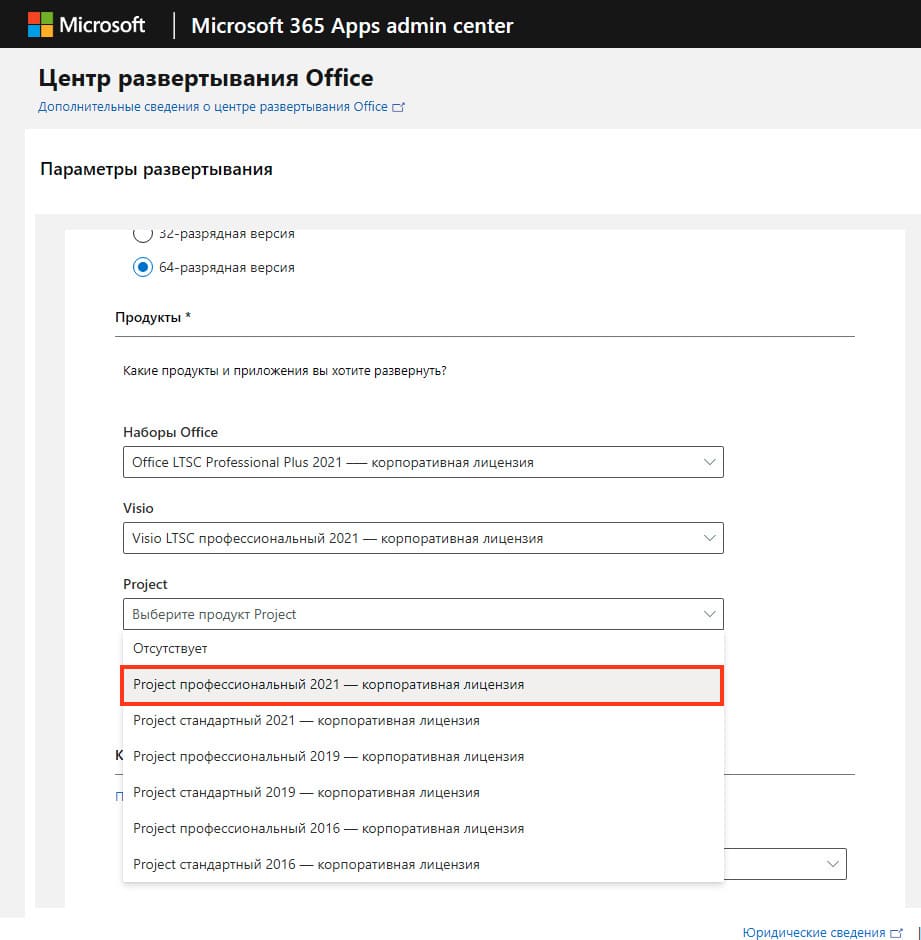Screen dimensions: 921x940
Task: Click external link icon next to Юридические сведения
Action: pyautogui.click(x=896, y=933)
